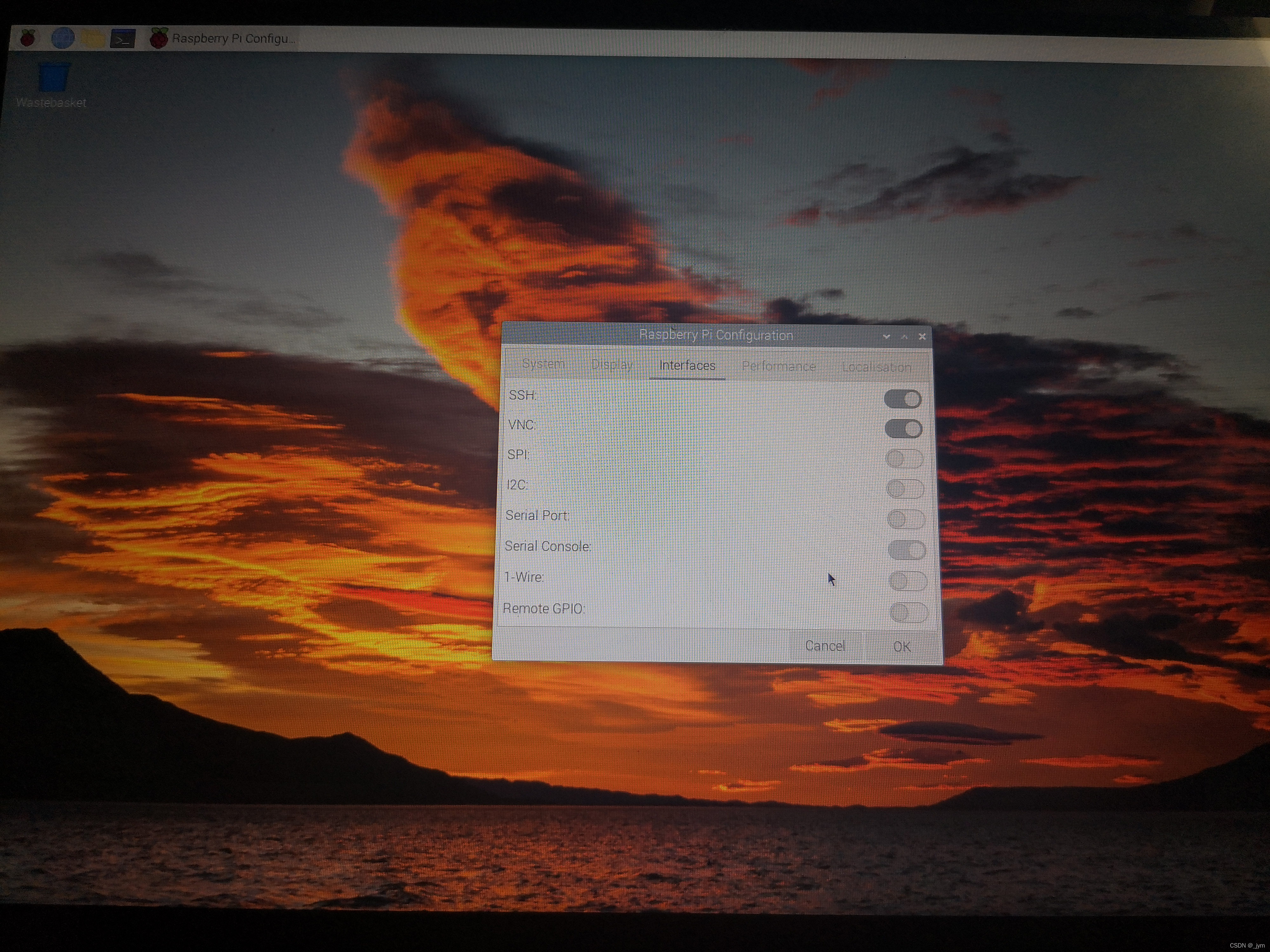
Task: Click the Cancel button
Action: [825, 646]
